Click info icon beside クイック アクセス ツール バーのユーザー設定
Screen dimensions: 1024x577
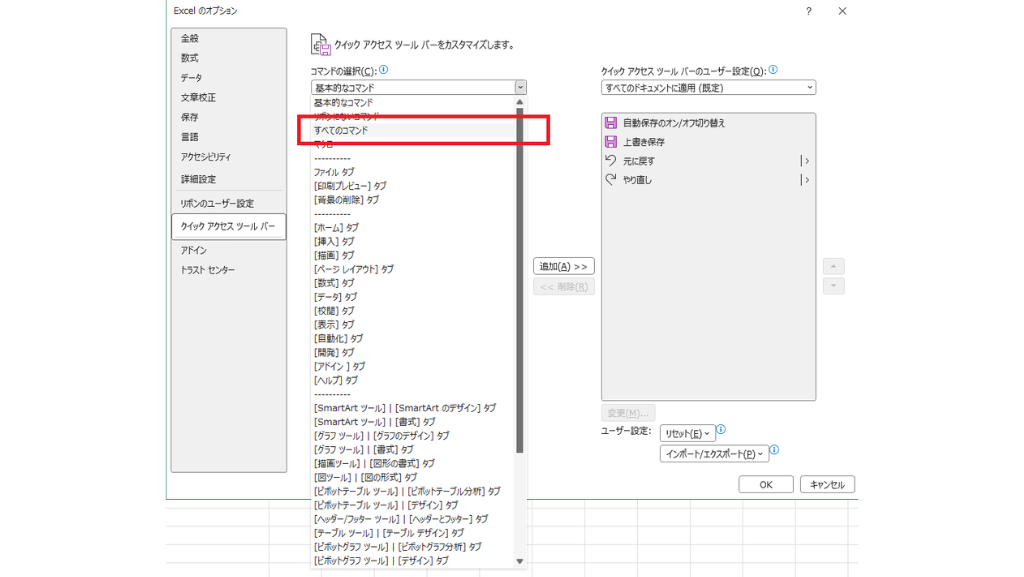coord(773,71)
